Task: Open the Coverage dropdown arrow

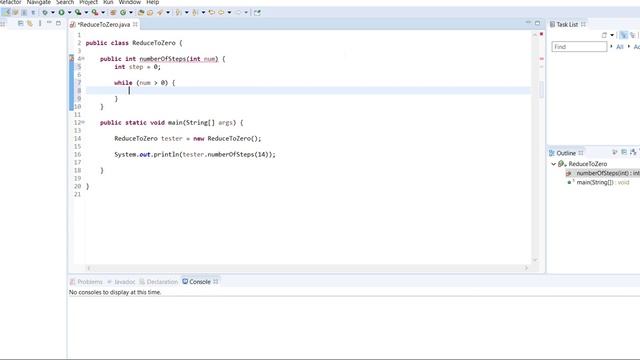Action: click(86, 12)
